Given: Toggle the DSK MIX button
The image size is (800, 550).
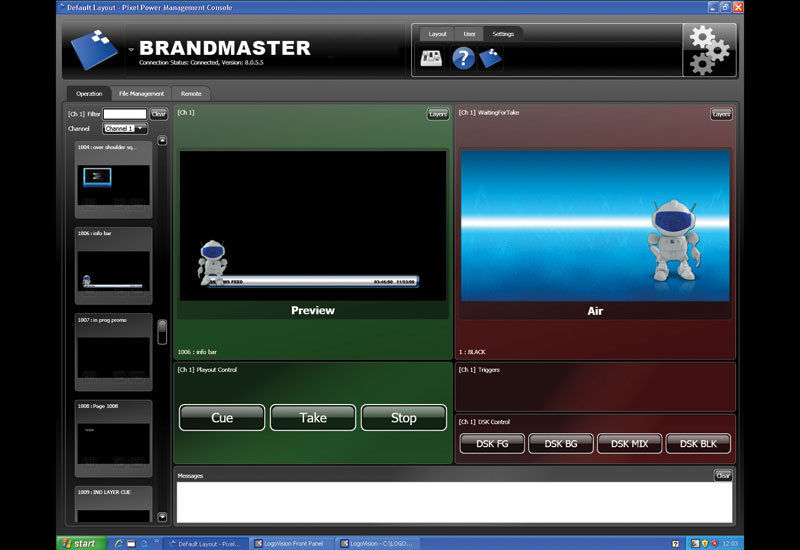Looking at the screenshot, I should pos(630,443).
